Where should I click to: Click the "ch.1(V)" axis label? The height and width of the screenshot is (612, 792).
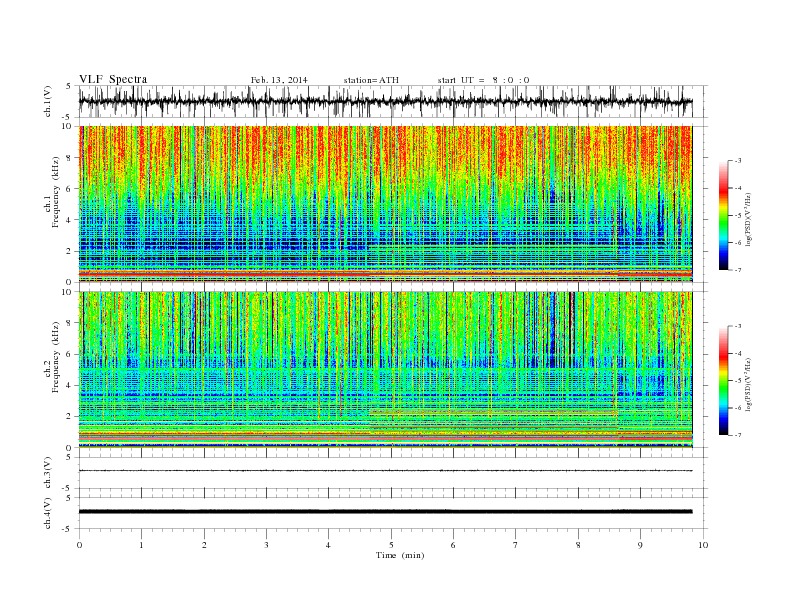(x=49, y=103)
